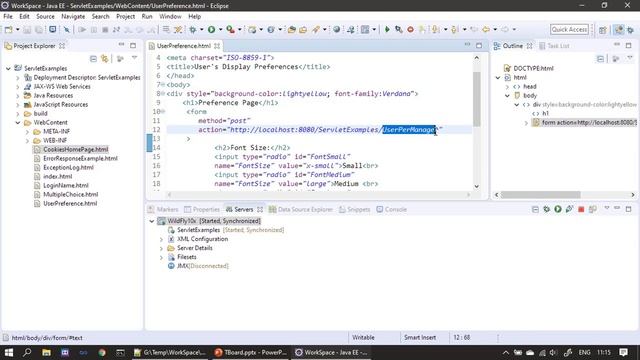The height and width of the screenshot is (360, 640).
Task: Open Chrome from the taskbar
Action: pyautogui.click(x=102, y=352)
